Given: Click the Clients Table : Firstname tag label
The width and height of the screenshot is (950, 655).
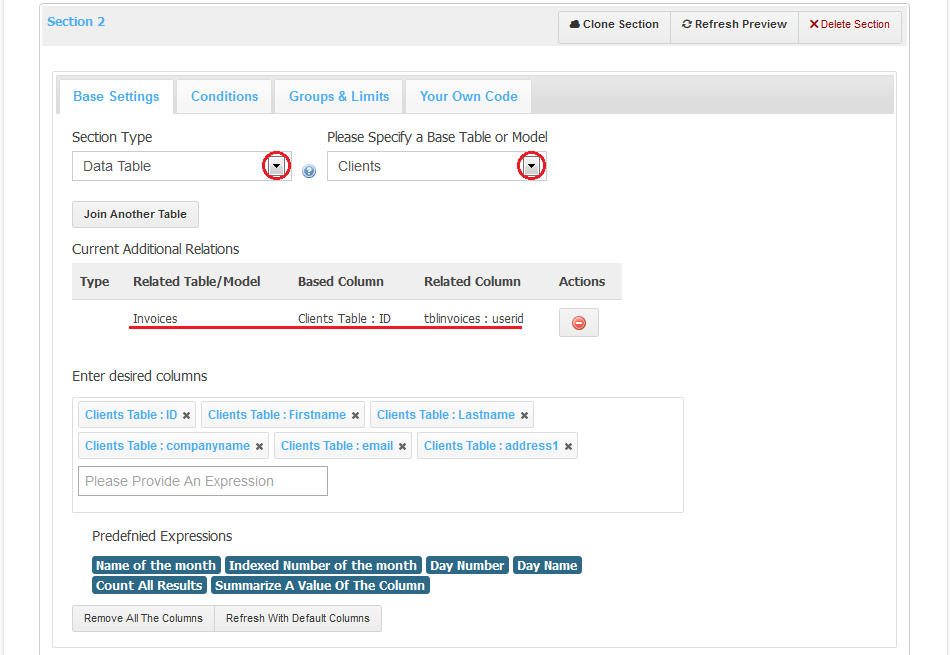Looking at the screenshot, I should 277,415.
